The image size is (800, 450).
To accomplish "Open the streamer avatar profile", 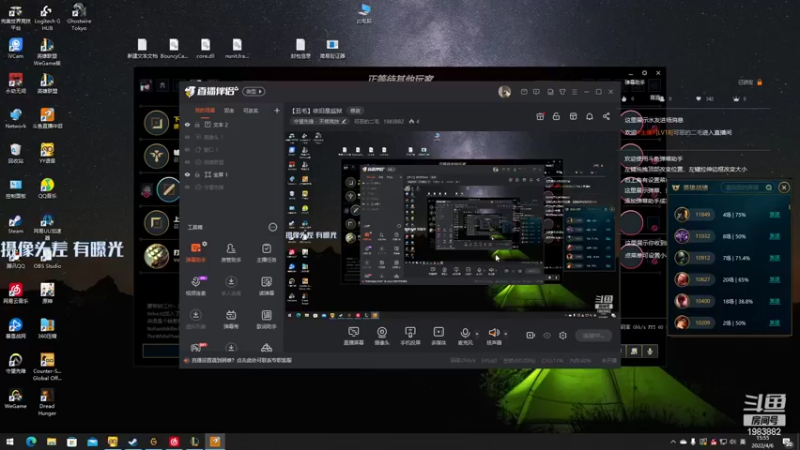I will pos(504,92).
